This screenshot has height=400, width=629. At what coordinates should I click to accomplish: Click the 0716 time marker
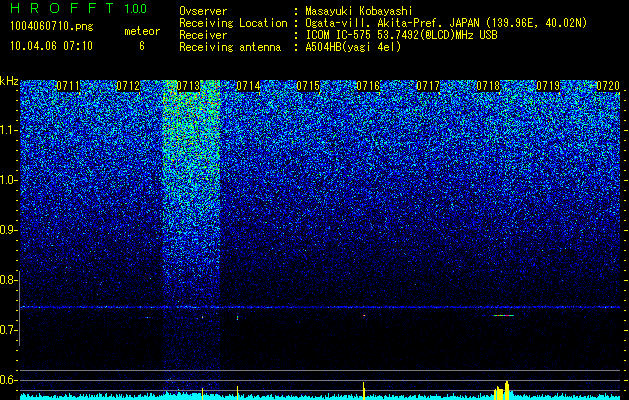368,86
